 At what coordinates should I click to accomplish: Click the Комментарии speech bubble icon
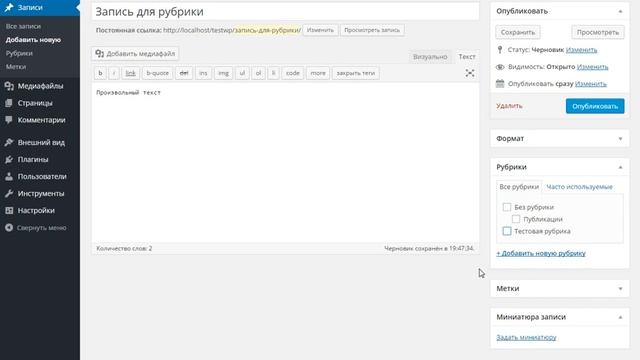coord(9,120)
